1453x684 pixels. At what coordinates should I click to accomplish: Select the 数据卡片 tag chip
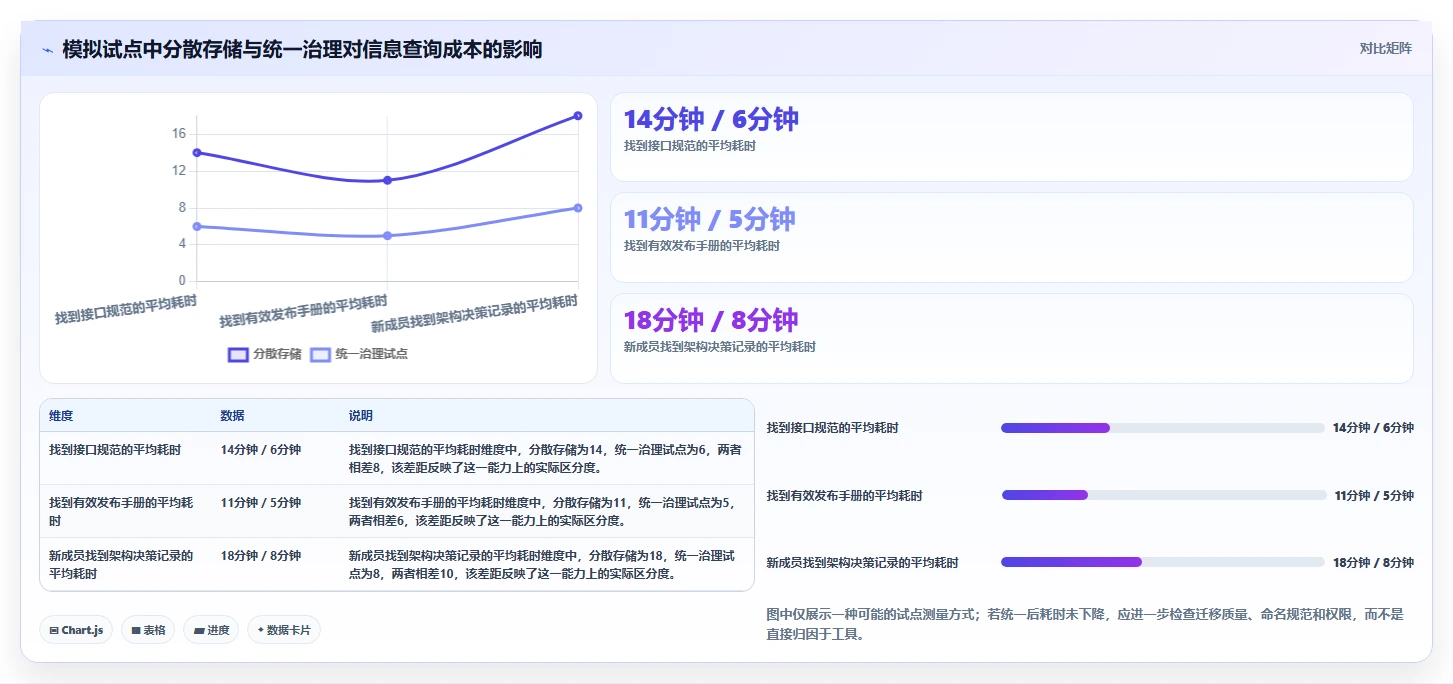click(284, 630)
